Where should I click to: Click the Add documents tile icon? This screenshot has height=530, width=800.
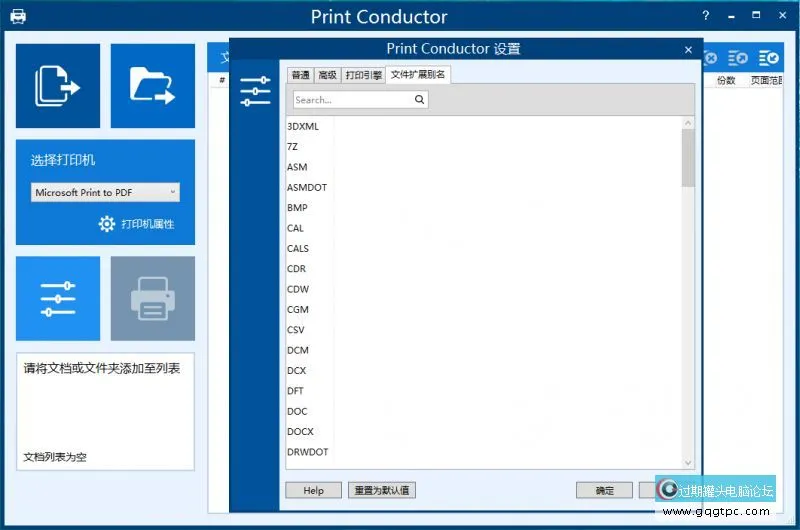tap(58, 86)
